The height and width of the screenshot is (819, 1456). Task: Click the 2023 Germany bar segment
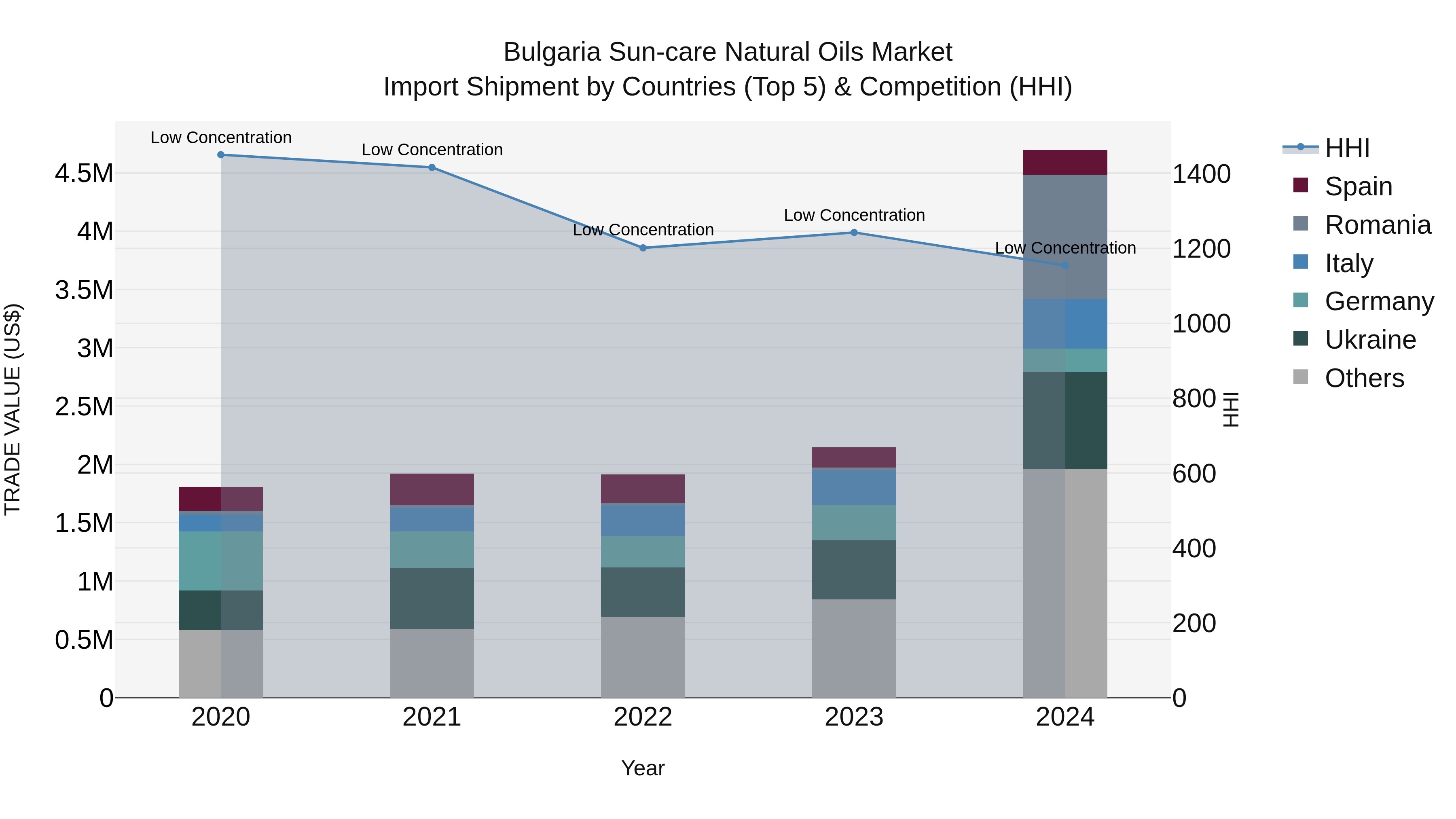(854, 523)
